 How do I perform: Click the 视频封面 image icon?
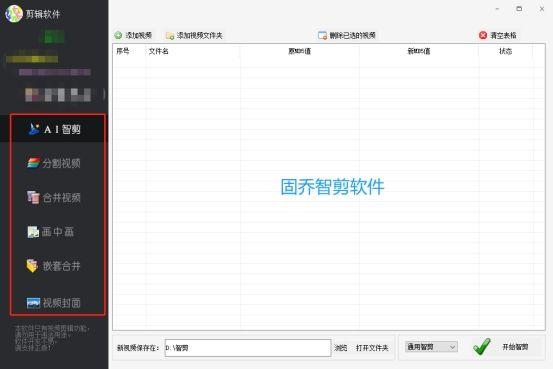click(x=34, y=303)
